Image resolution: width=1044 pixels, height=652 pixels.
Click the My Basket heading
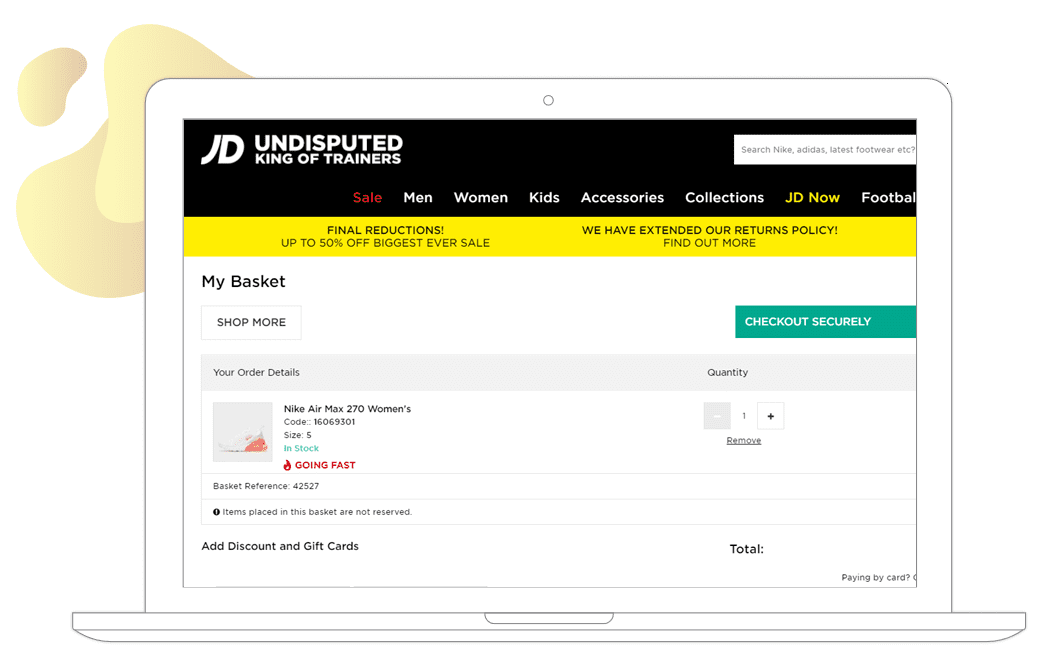tap(244, 282)
